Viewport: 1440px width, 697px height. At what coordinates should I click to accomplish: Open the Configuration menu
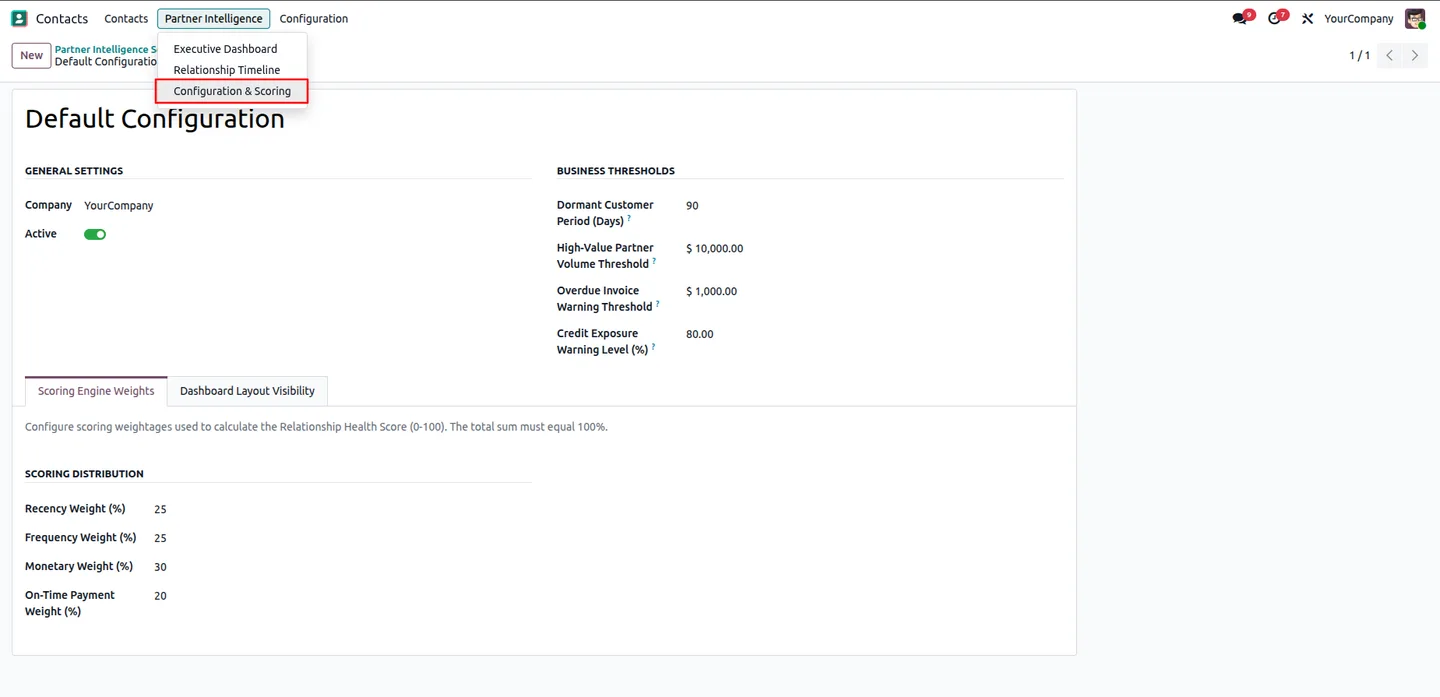pyautogui.click(x=314, y=18)
